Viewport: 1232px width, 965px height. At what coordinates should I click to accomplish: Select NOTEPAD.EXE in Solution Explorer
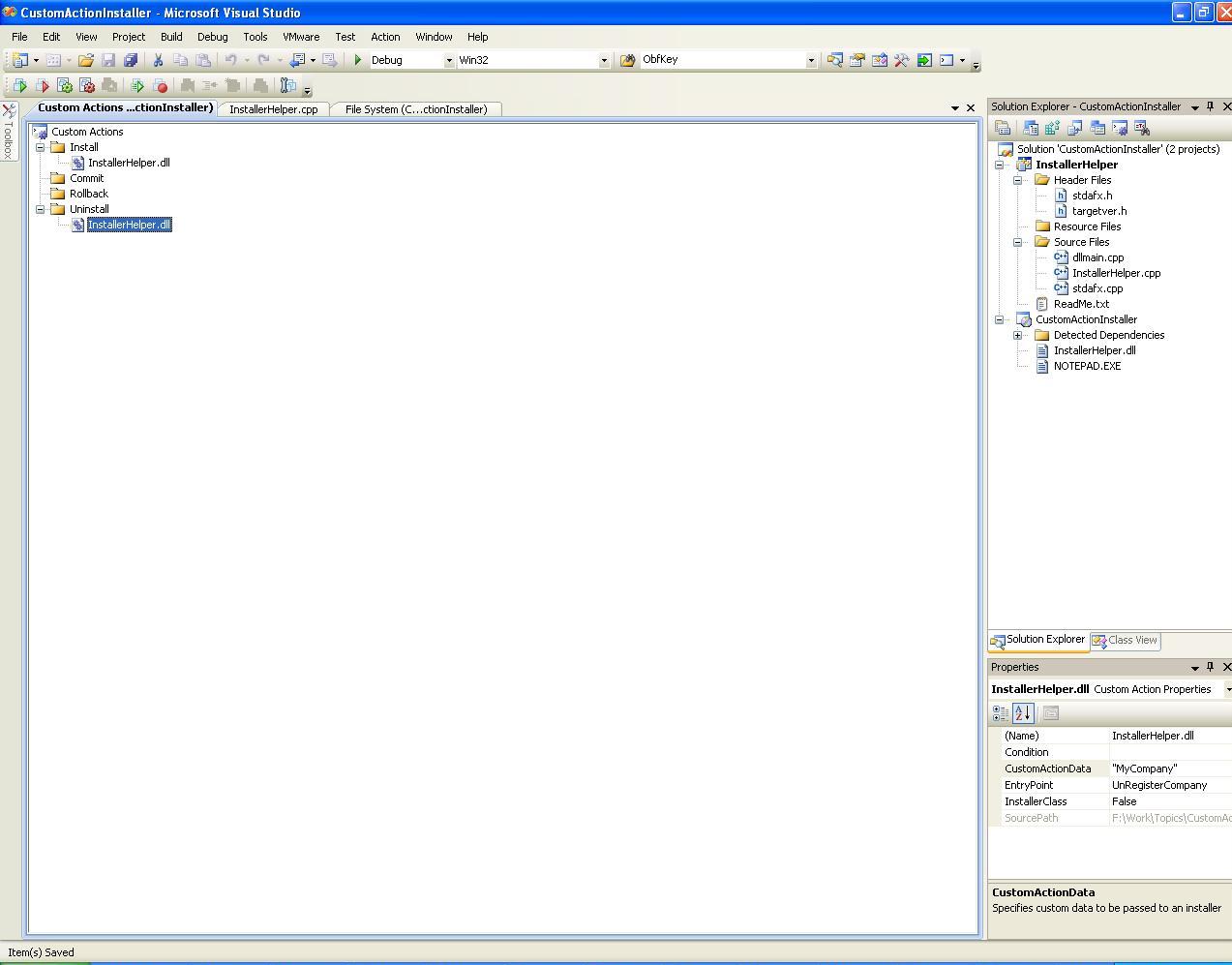[1087, 366]
